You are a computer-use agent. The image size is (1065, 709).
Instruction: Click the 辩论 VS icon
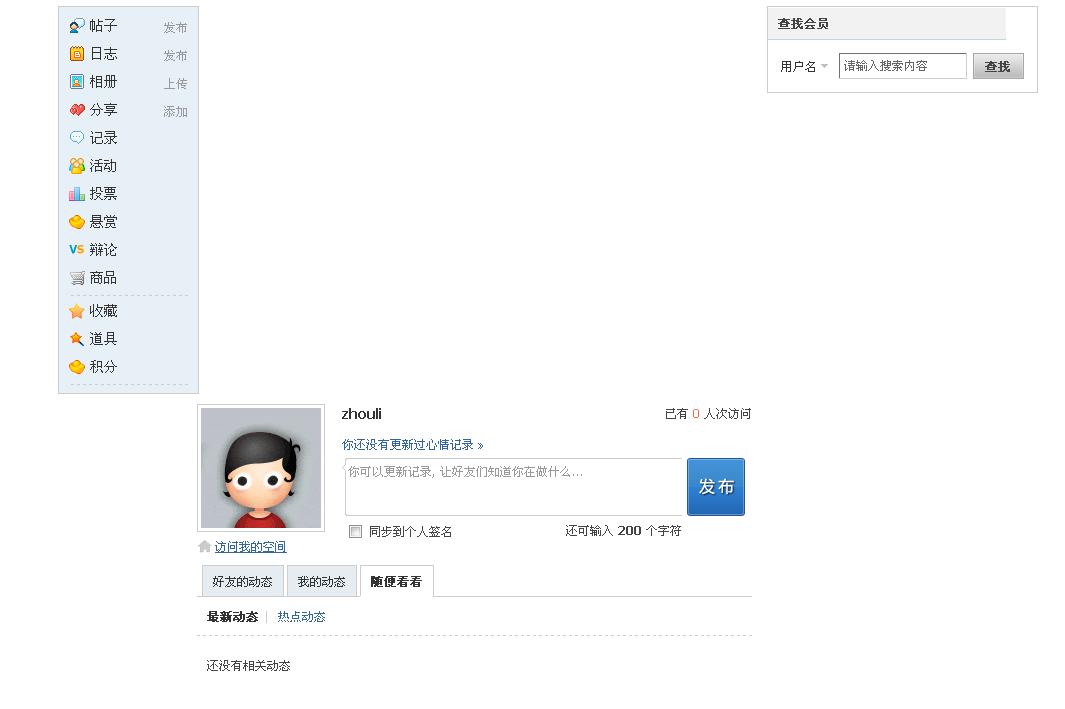tap(77, 249)
